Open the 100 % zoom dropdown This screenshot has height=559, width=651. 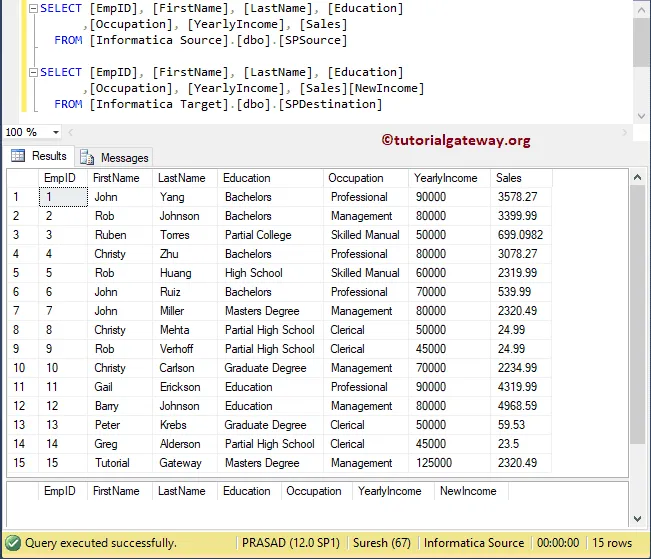56,132
